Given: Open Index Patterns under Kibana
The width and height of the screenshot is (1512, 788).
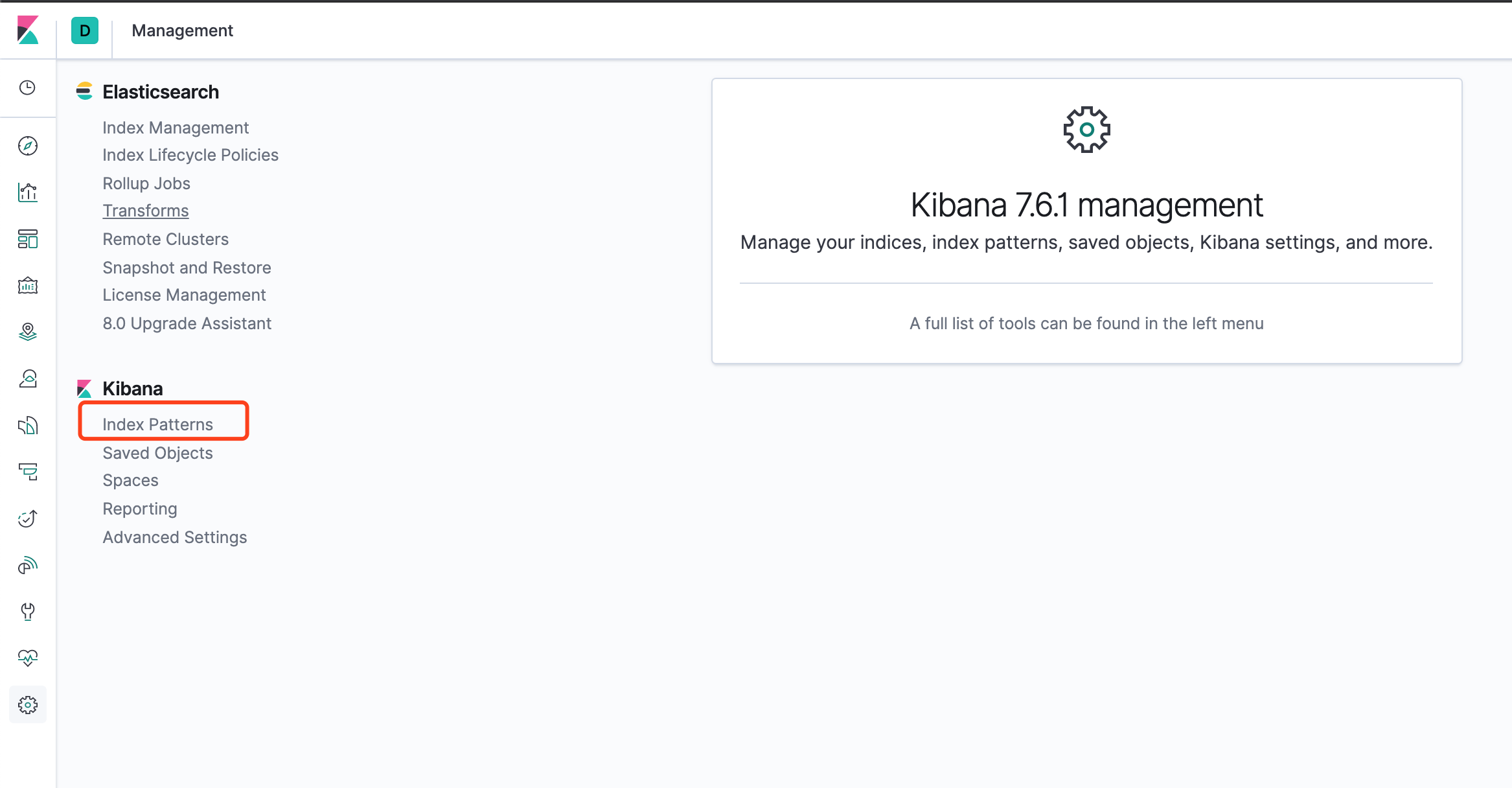Looking at the screenshot, I should (x=157, y=424).
